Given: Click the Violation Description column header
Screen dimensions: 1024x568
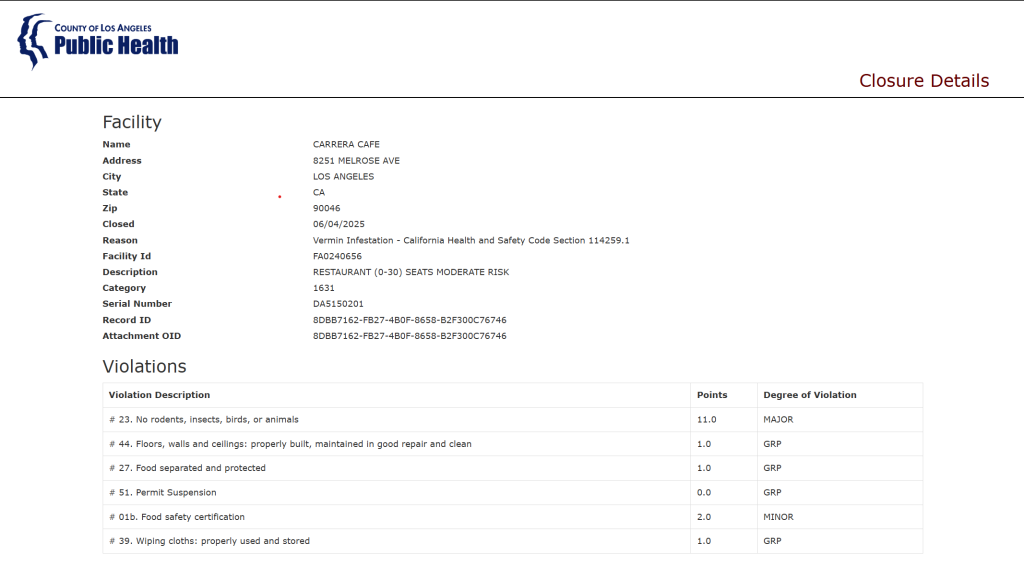Looking at the screenshot, I should pyautogui.click(x=159, y=395).
